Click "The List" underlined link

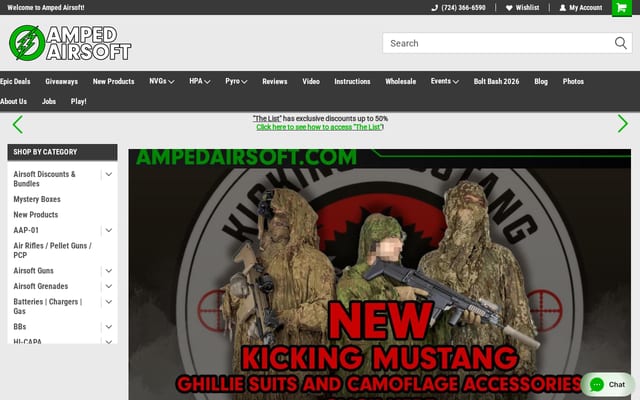[267, 118]
